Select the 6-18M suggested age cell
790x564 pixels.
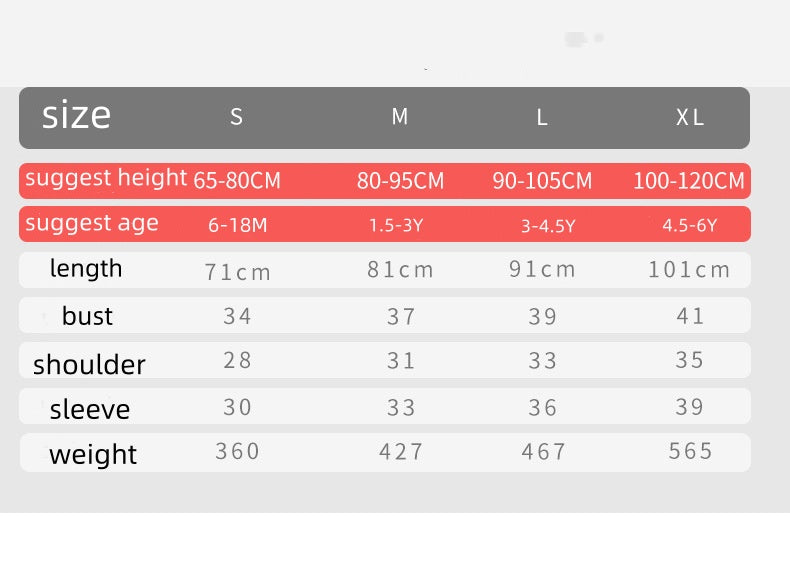tap(238, 225)
